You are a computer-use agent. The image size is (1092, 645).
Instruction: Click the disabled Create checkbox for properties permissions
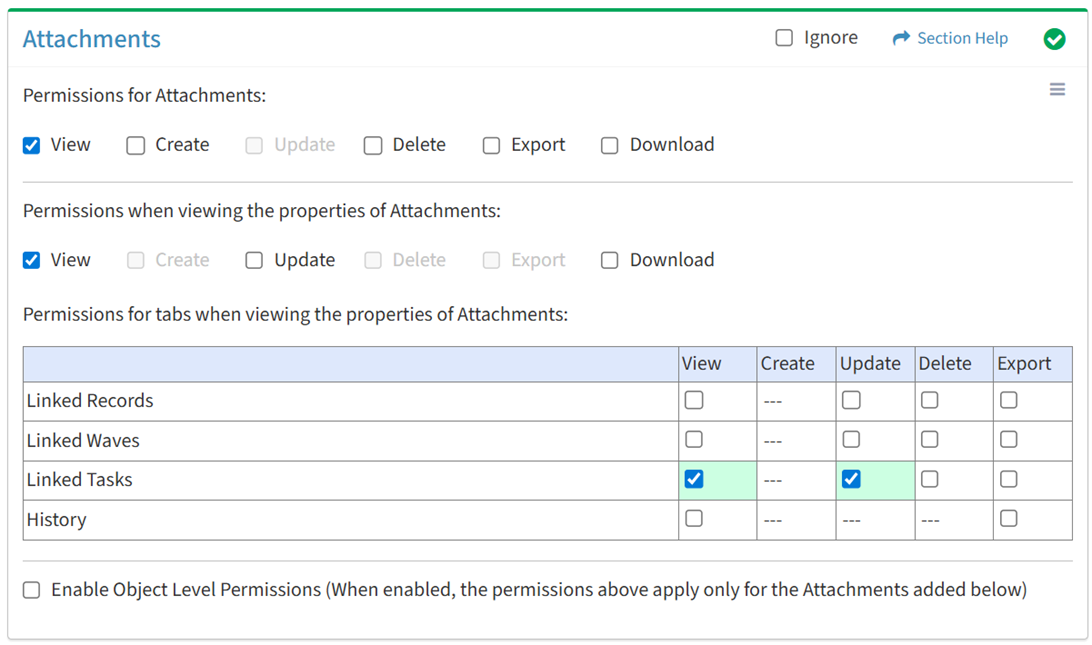(136, 260)
